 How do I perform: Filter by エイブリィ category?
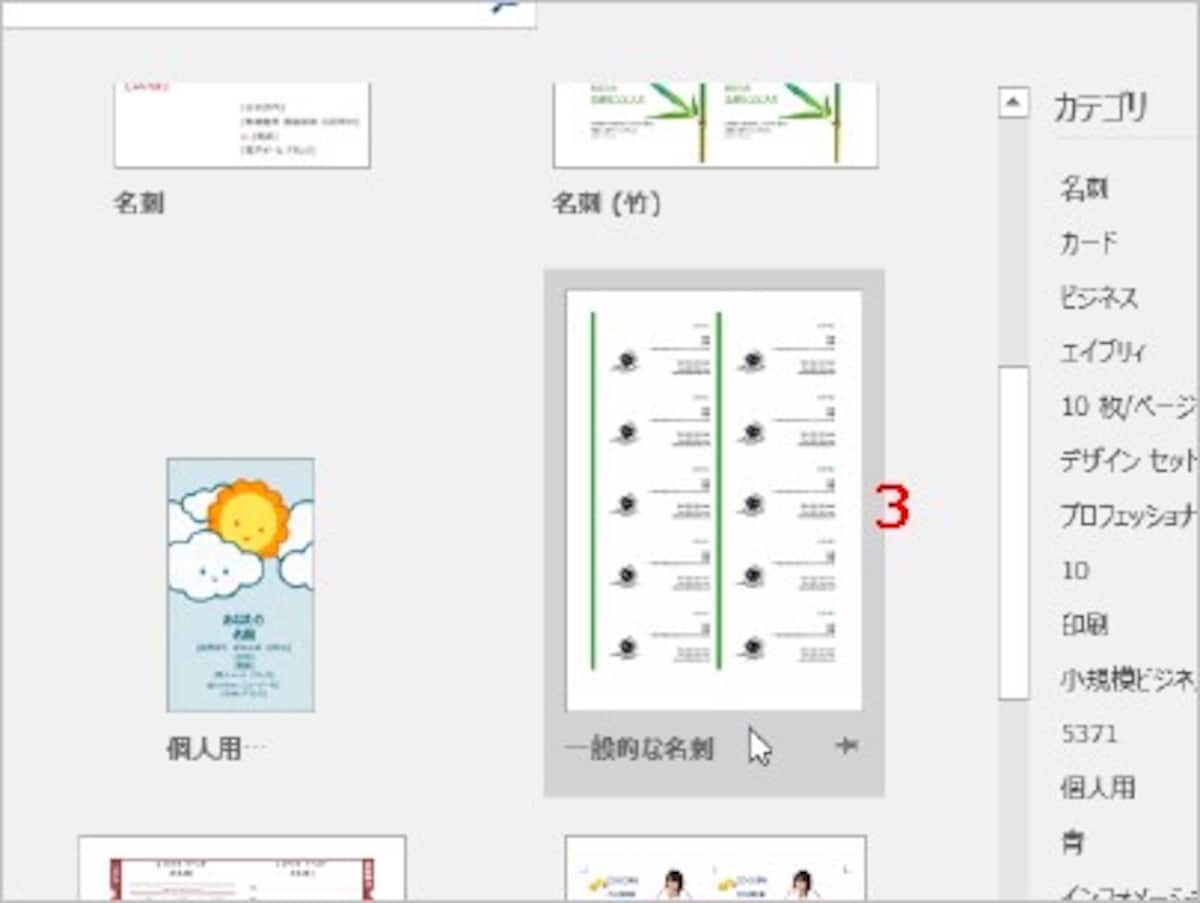pyautogui.click(x=1103, y=352)
